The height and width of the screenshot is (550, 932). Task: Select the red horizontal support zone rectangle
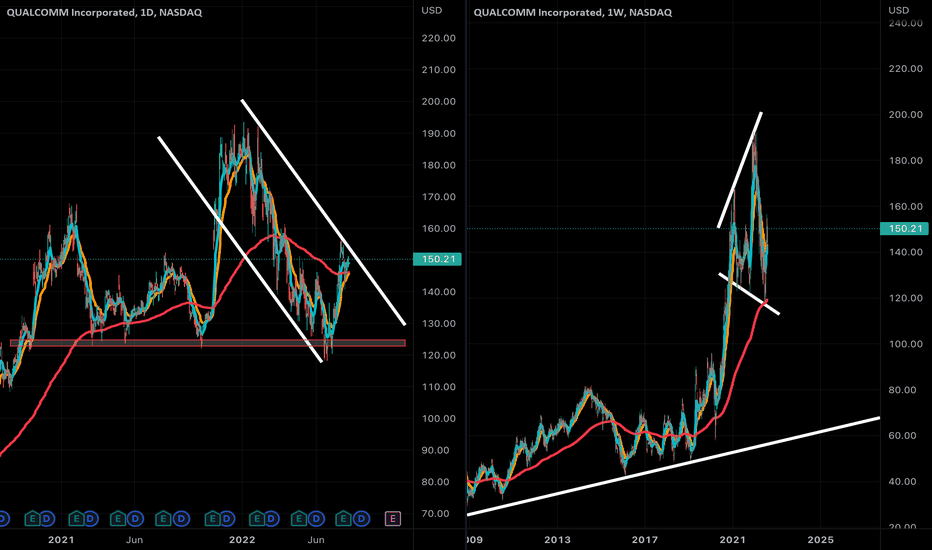207,343
